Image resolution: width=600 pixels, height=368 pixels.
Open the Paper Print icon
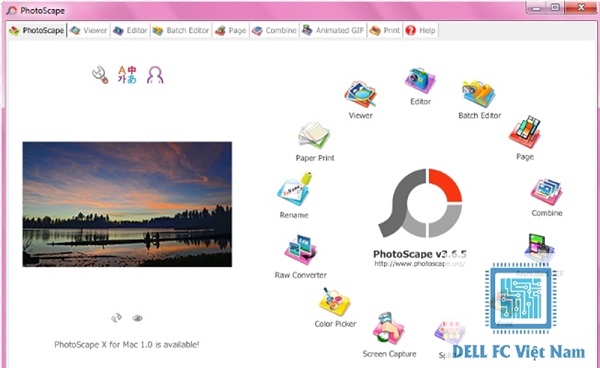point(314,135)
